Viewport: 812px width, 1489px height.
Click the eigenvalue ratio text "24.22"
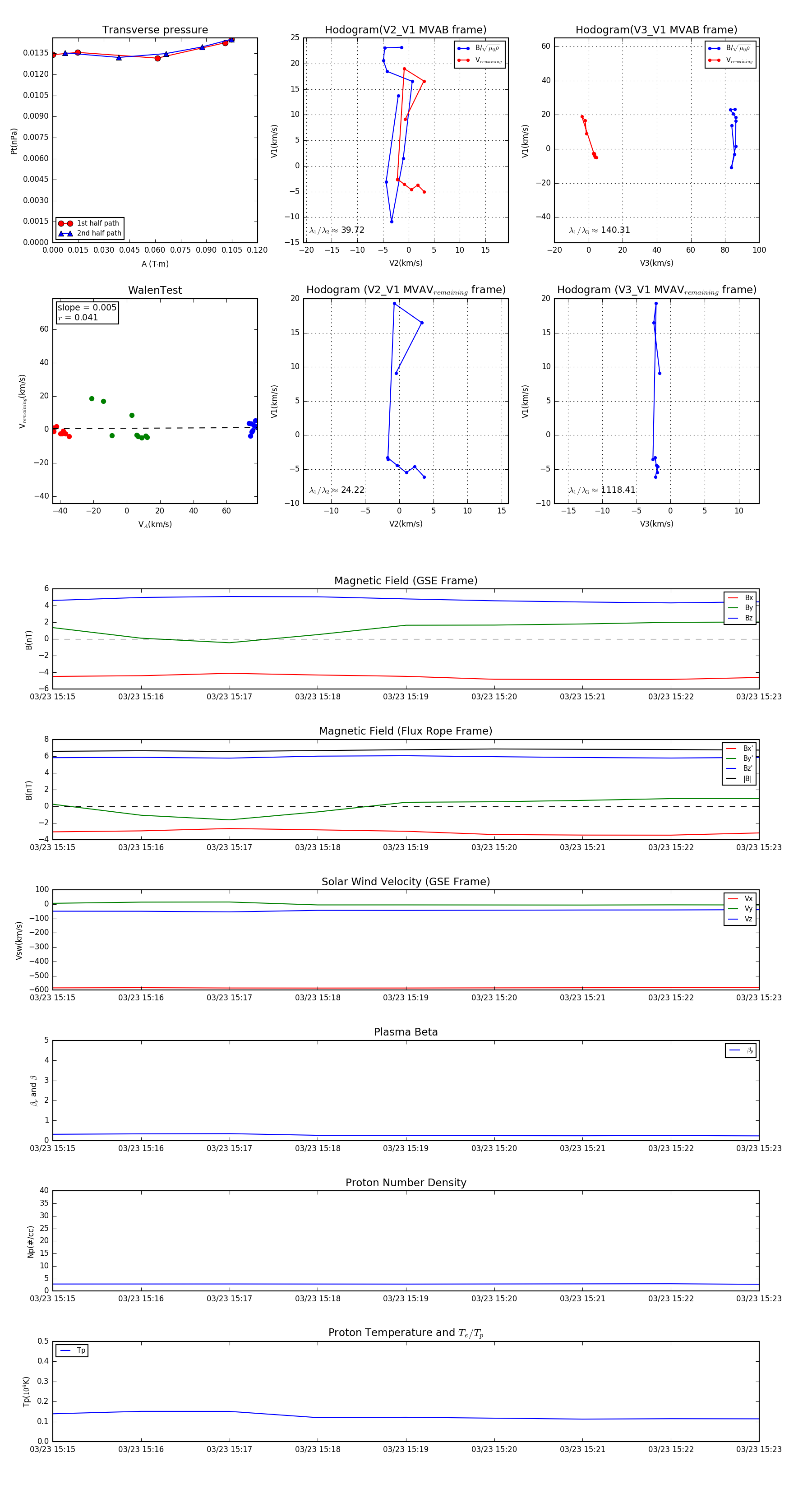[352, 490]
